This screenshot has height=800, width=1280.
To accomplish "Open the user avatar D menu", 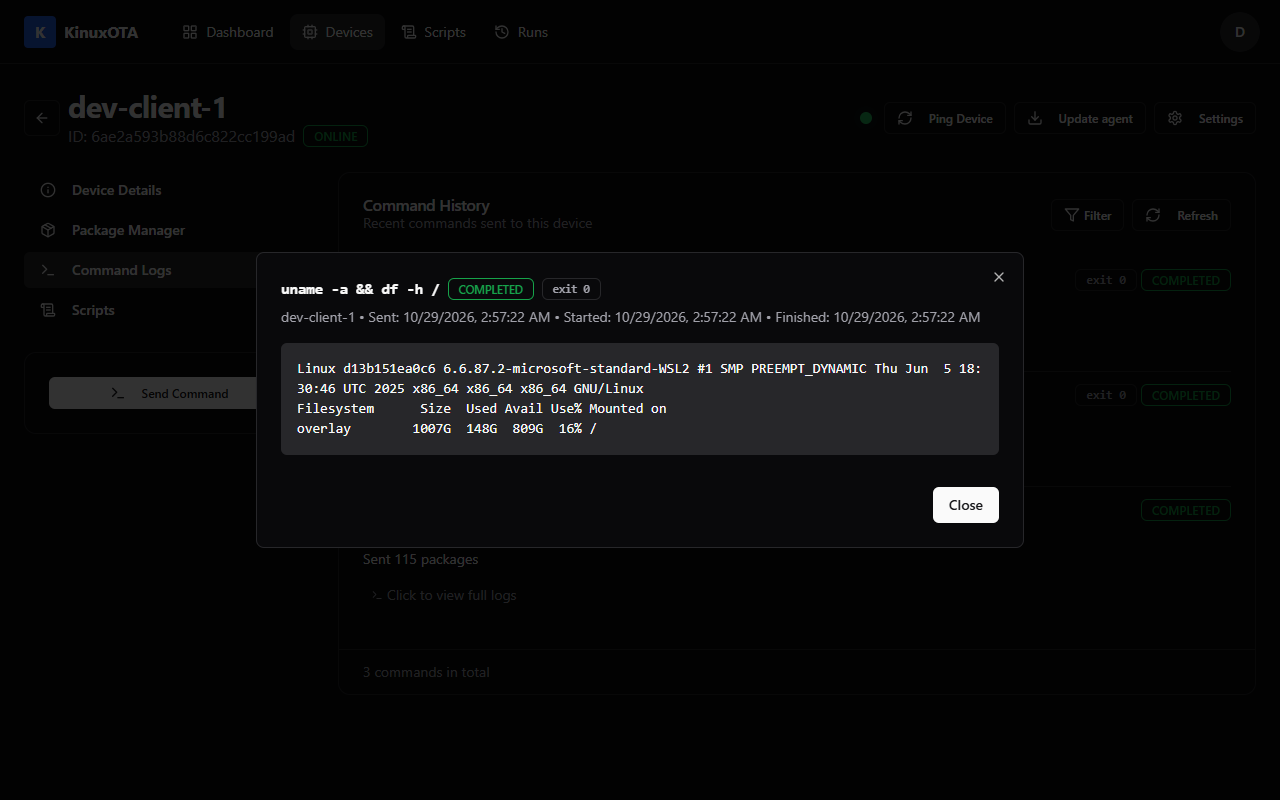I will [x=1240, y=32].
